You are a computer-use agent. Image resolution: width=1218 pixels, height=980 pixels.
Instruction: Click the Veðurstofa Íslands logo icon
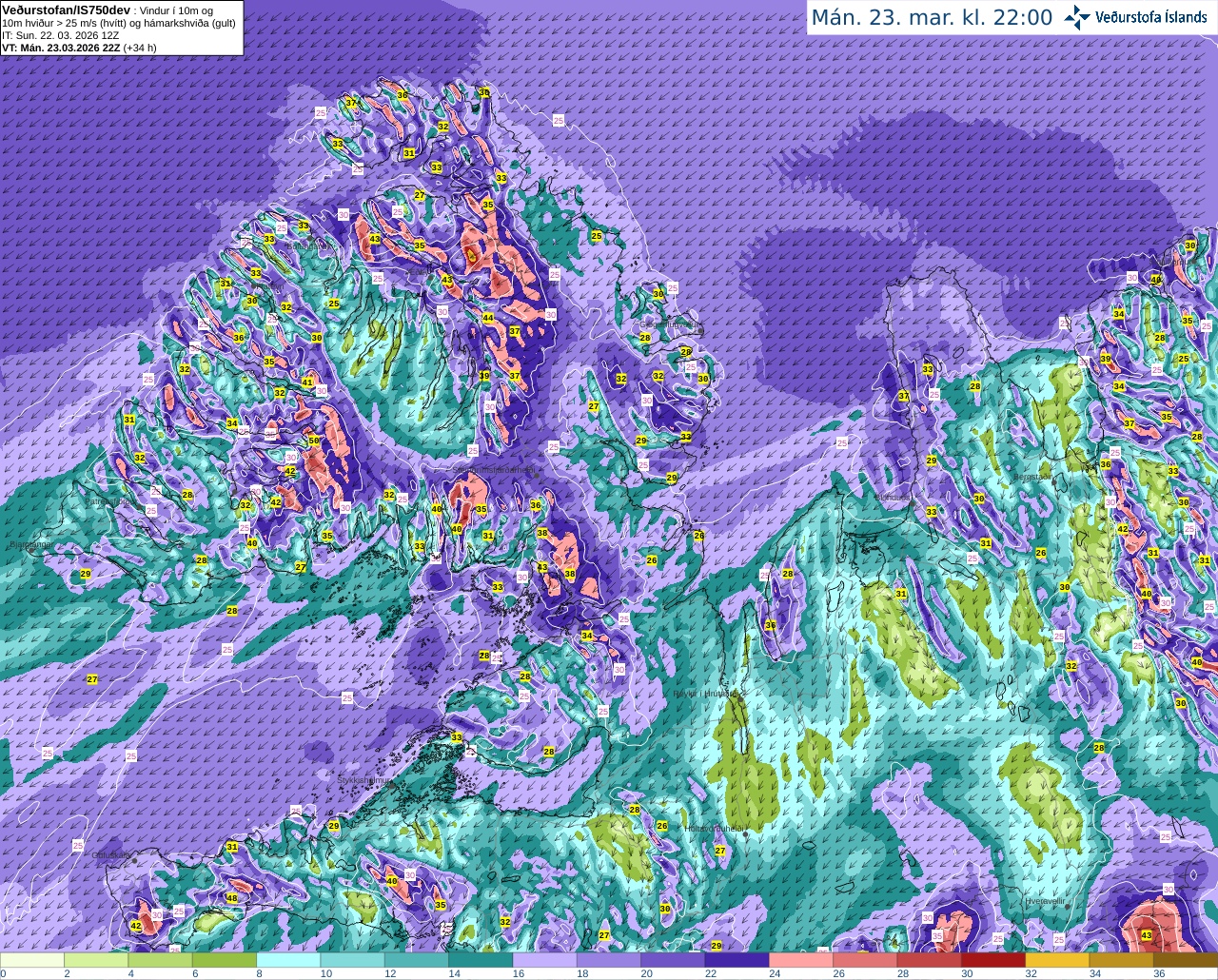1077,17
